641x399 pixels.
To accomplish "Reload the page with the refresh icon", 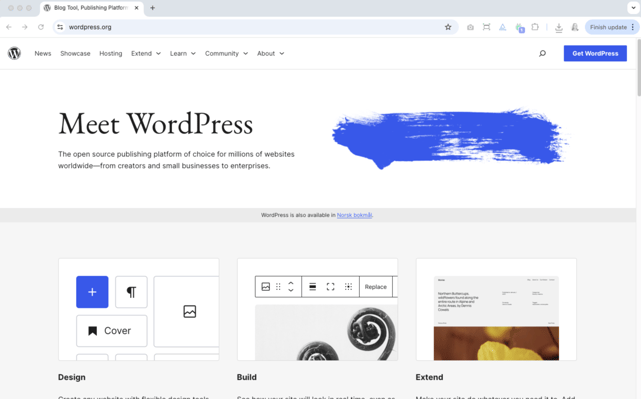I will [x=40, y=27].
